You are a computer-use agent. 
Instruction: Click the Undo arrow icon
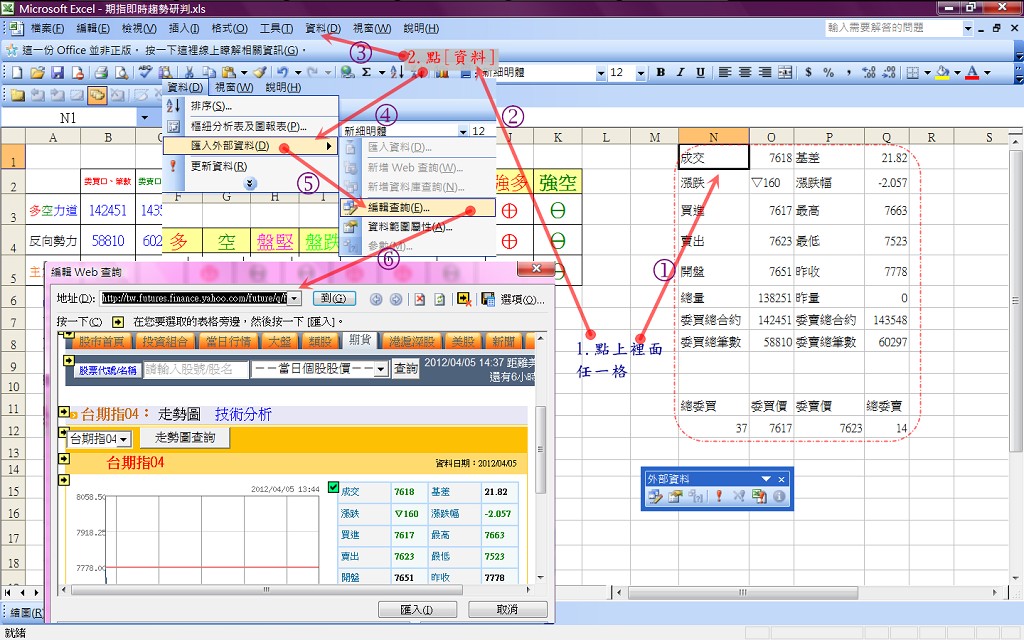click(282, 72)
